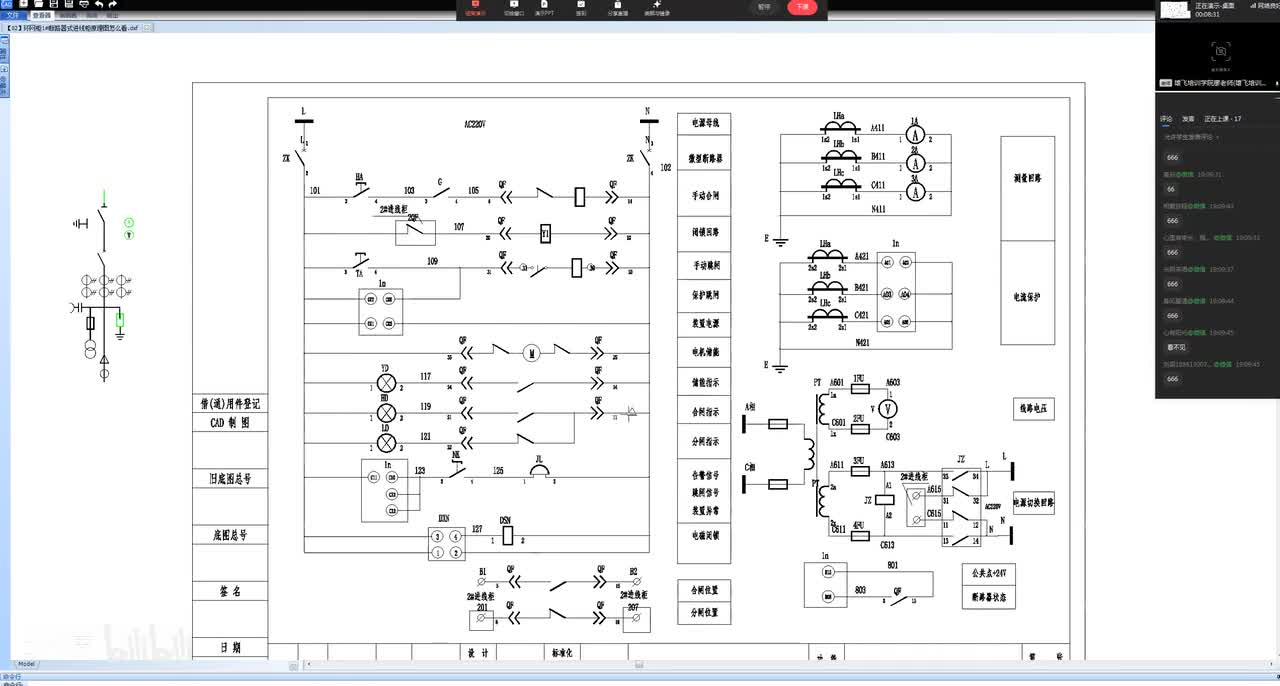Screen dimensions: 1280x686
Task: Click the camera-off placeholder in live panel
Action: (x=1219, y=50)
